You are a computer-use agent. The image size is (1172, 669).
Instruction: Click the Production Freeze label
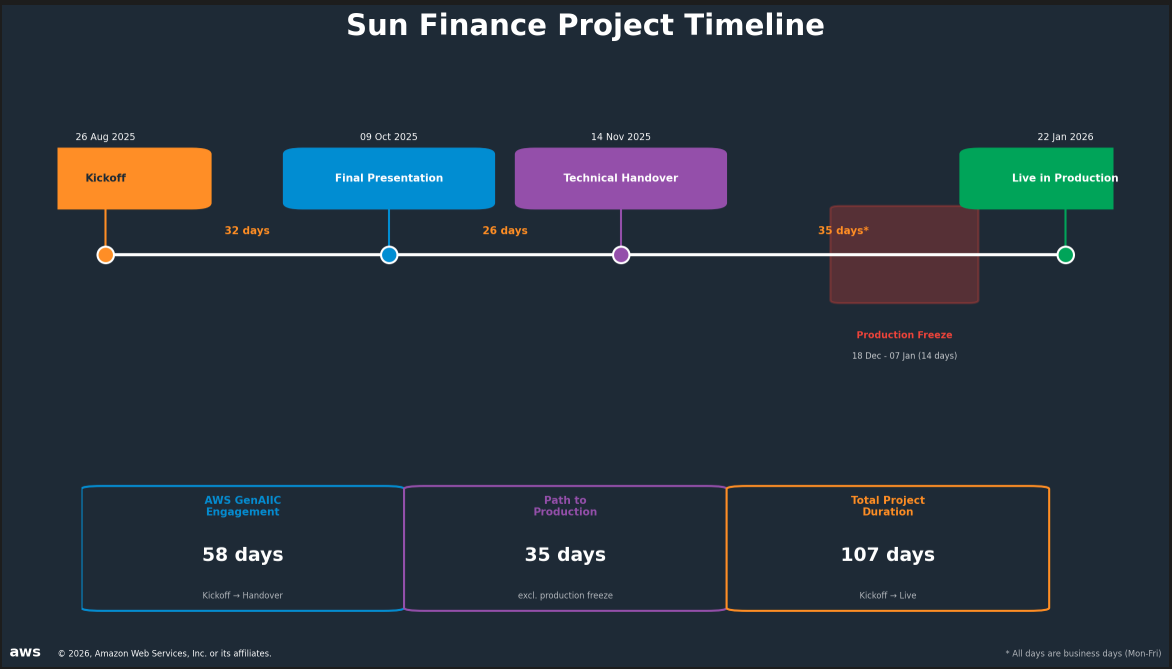(904, 334)
